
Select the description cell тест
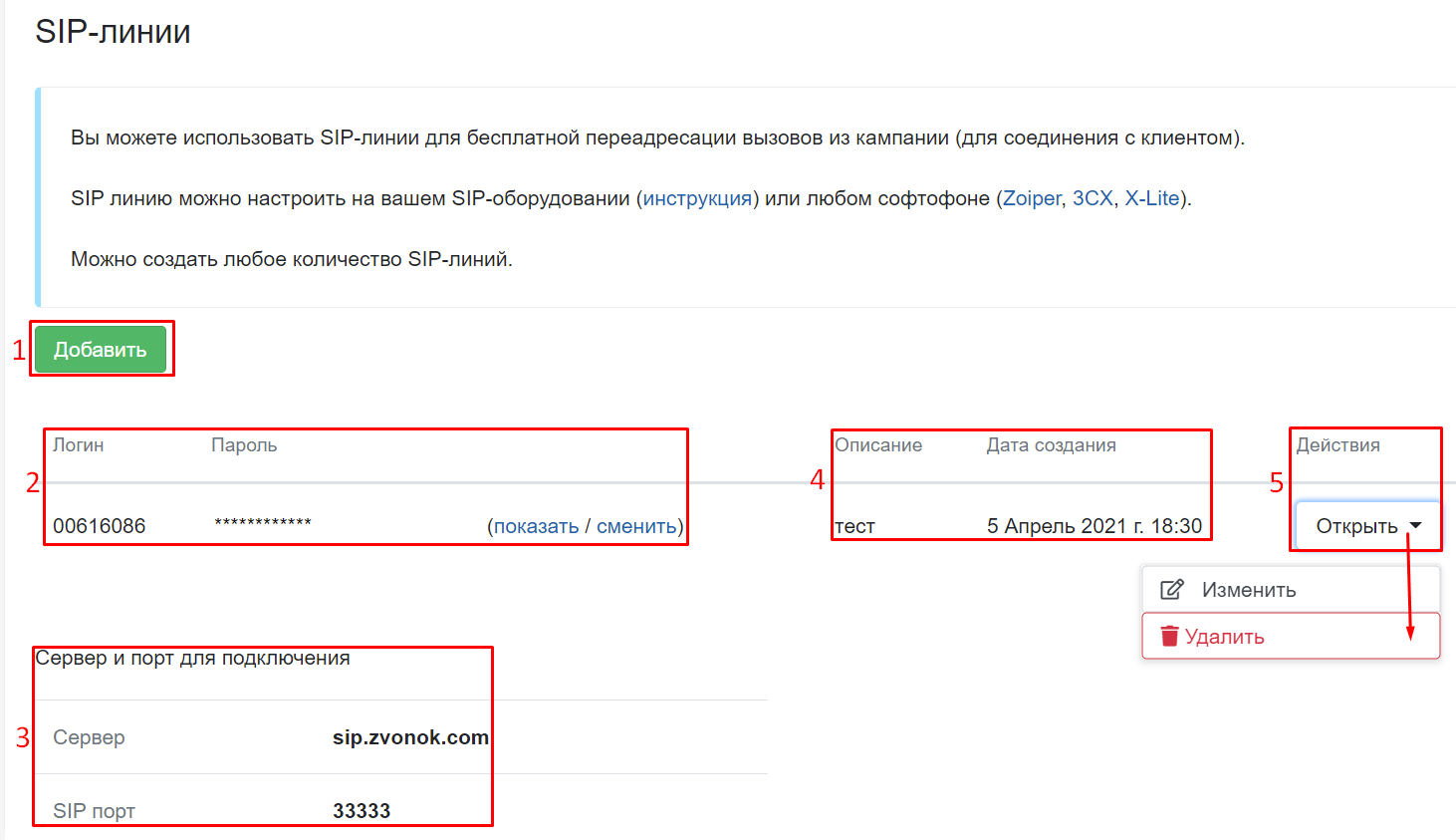coord(855,526)
